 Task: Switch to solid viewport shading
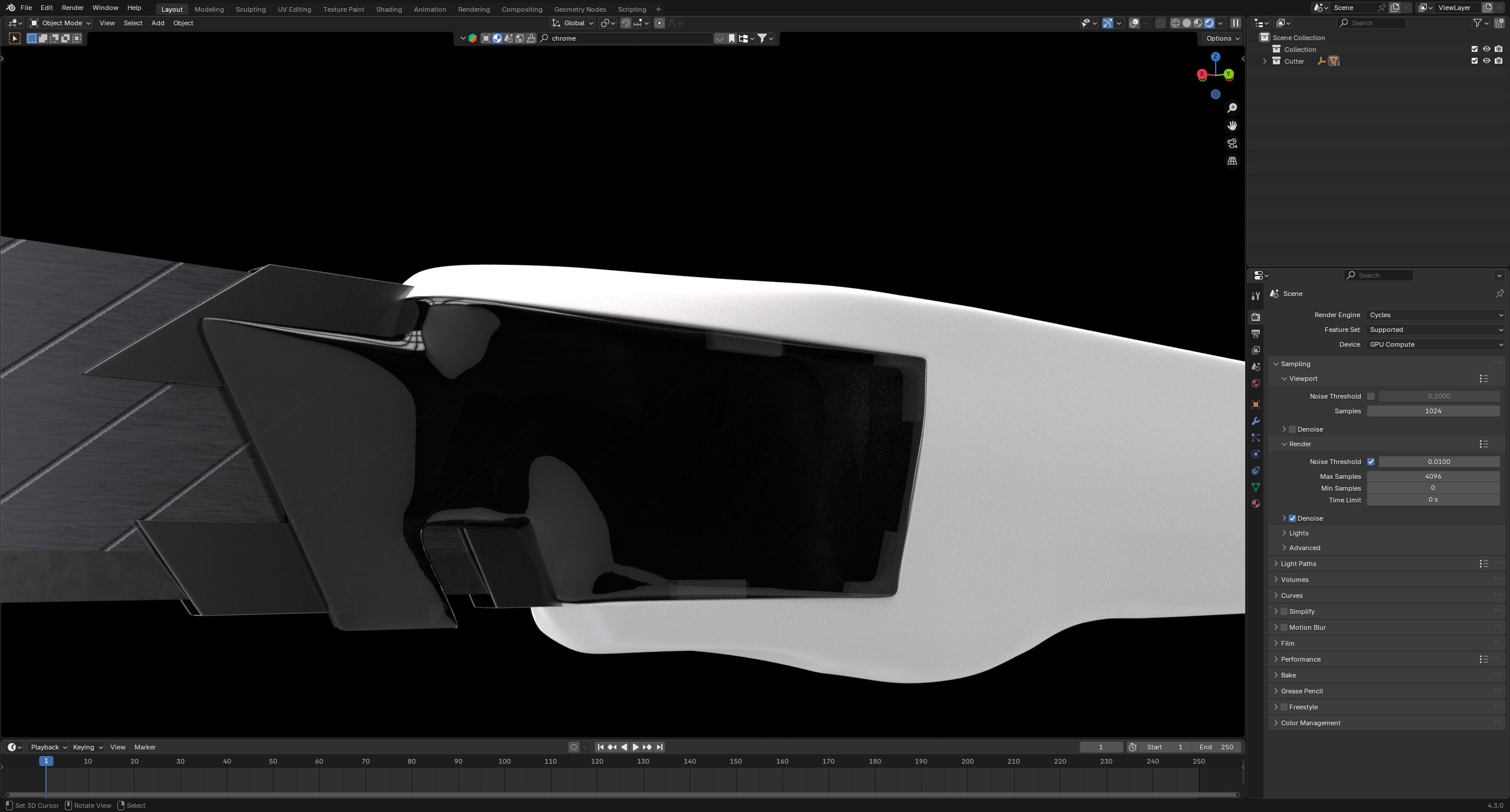(1187, 23)
